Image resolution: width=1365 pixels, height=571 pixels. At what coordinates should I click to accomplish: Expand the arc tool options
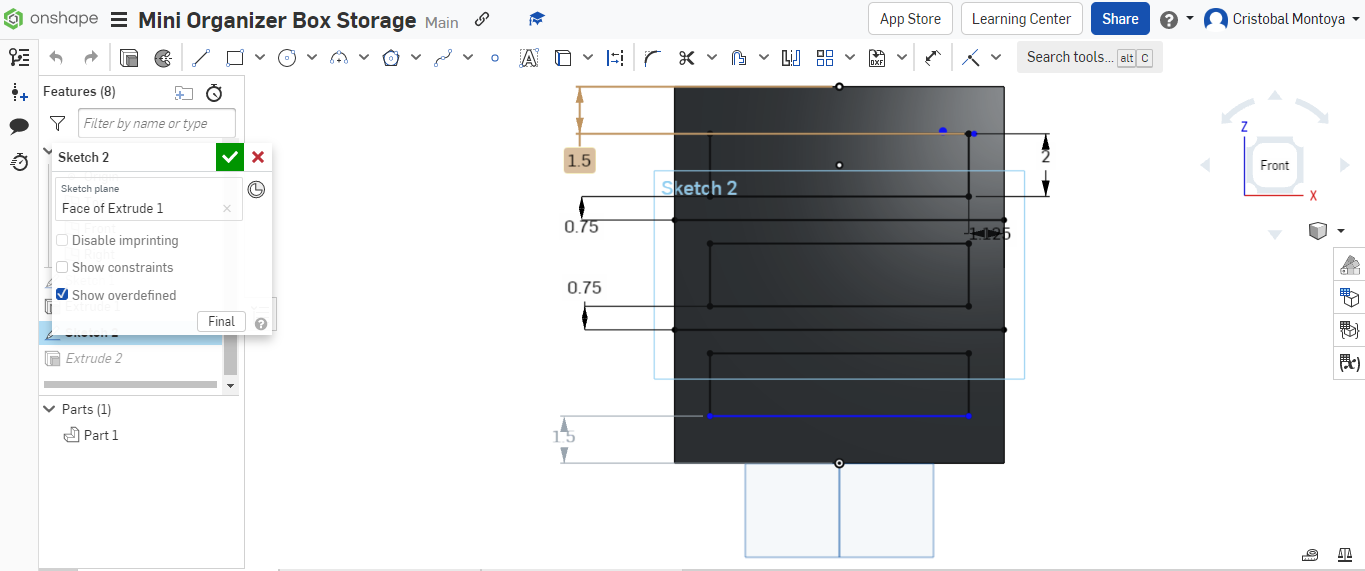pyautogui.click(x=364, y=58)
